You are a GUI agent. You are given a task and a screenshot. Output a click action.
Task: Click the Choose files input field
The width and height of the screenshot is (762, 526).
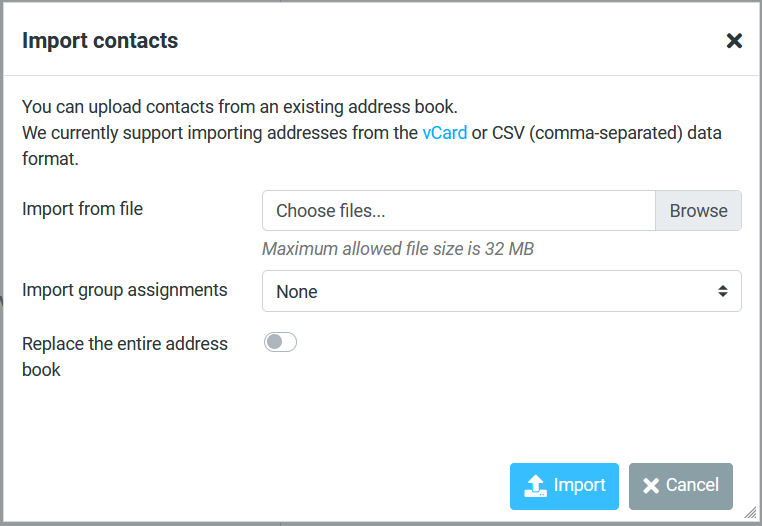[458, 211]
